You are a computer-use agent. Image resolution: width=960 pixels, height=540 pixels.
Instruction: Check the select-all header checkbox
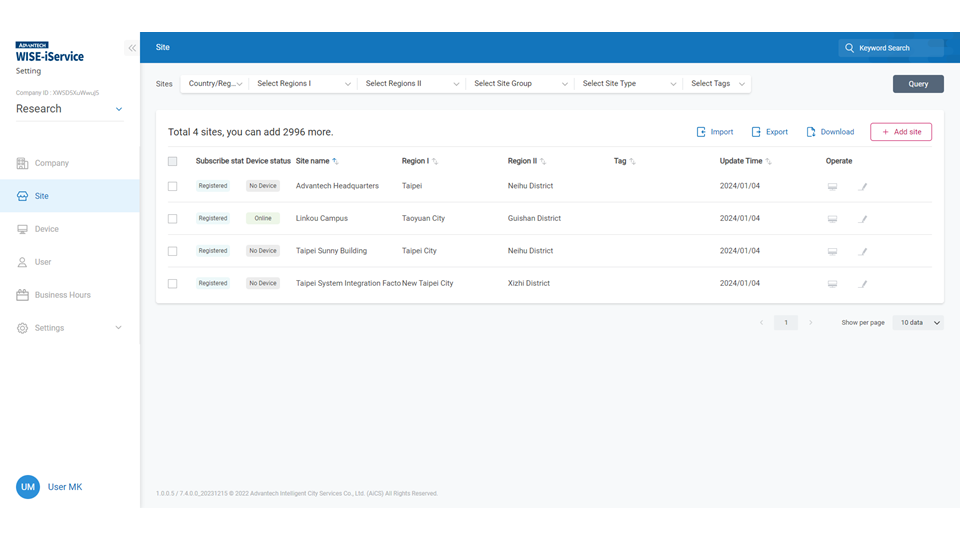[x=173, y=161]
